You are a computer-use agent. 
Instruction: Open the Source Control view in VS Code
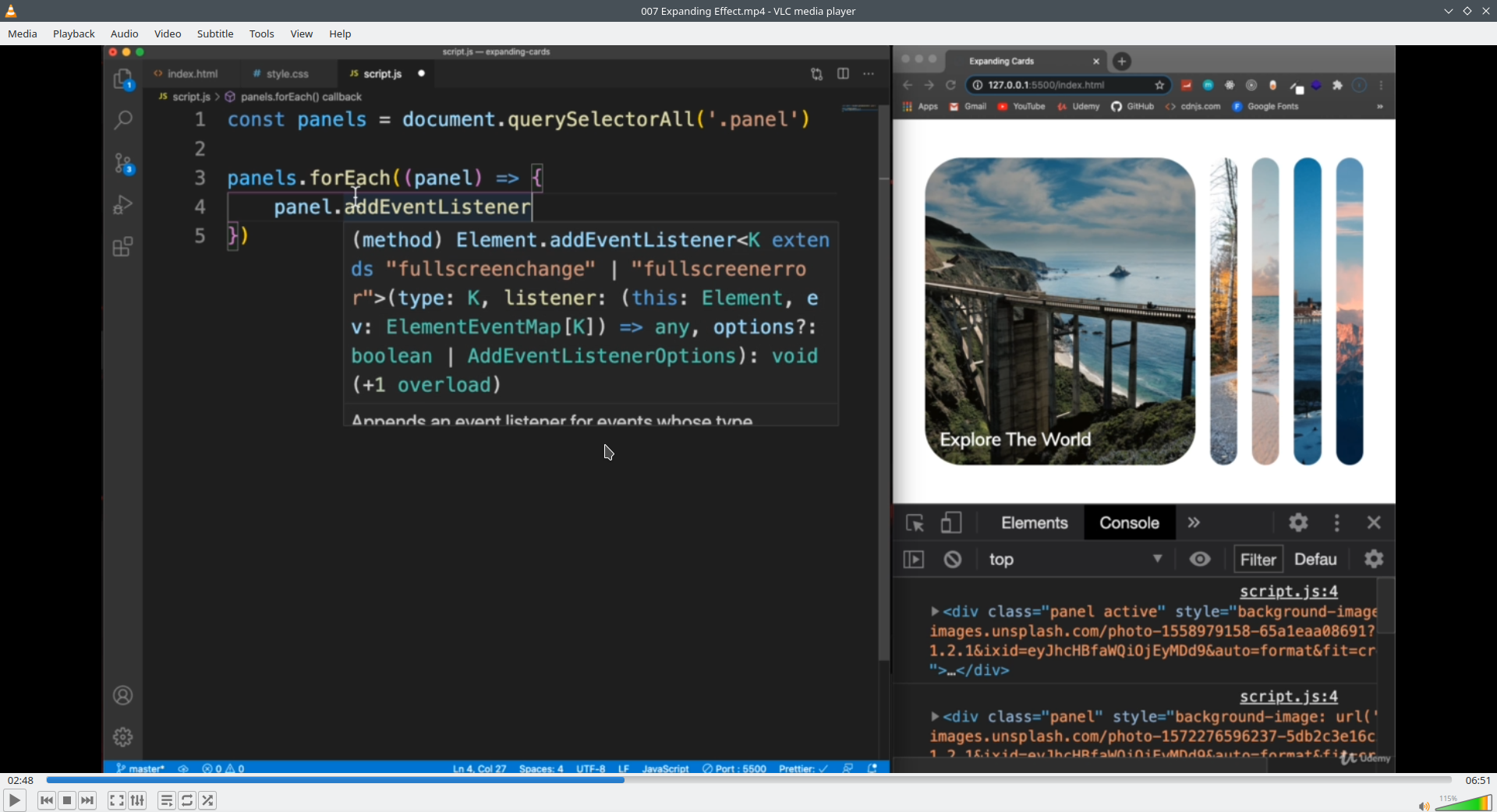click(x=123, y=163)
